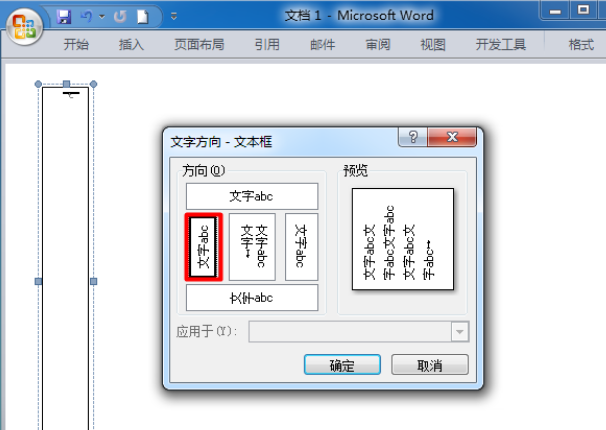Select the horizontal 文字abc orientation at top
The image size is (606, 430).
[x=252, y=196]
